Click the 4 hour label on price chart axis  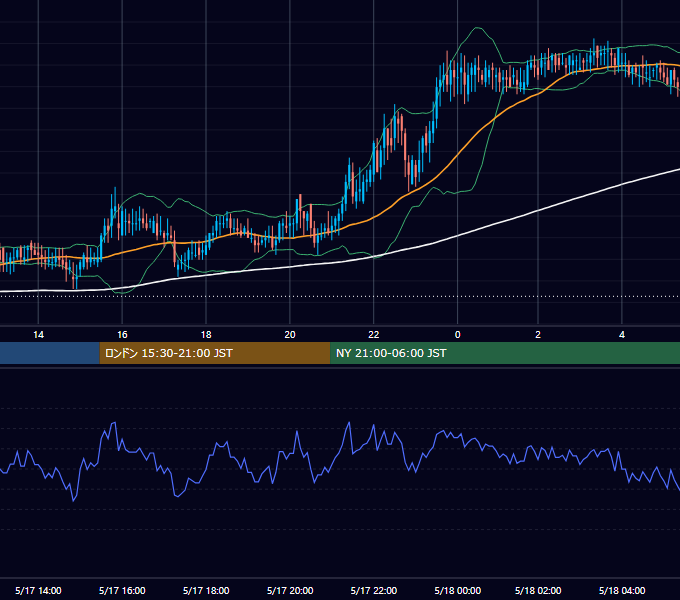click(x=622, y=335)
